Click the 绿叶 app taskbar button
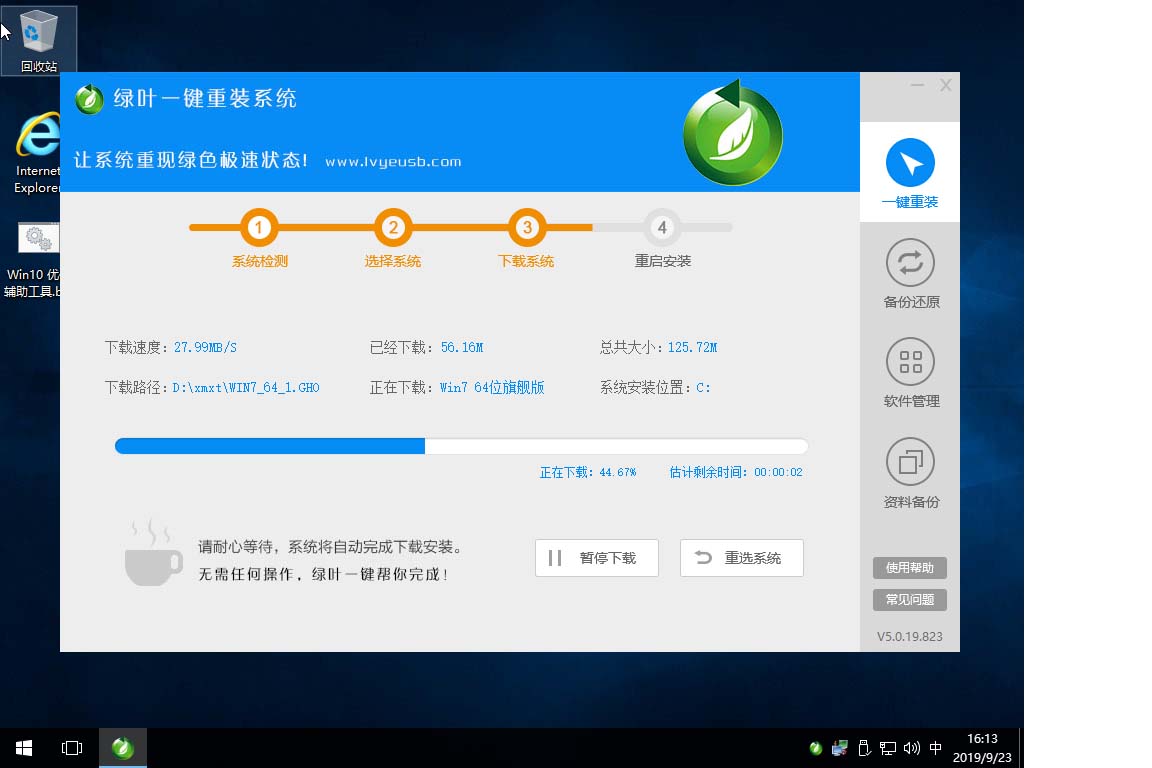Viewport: 1152px width, 768px height. (x=123, y=748)
